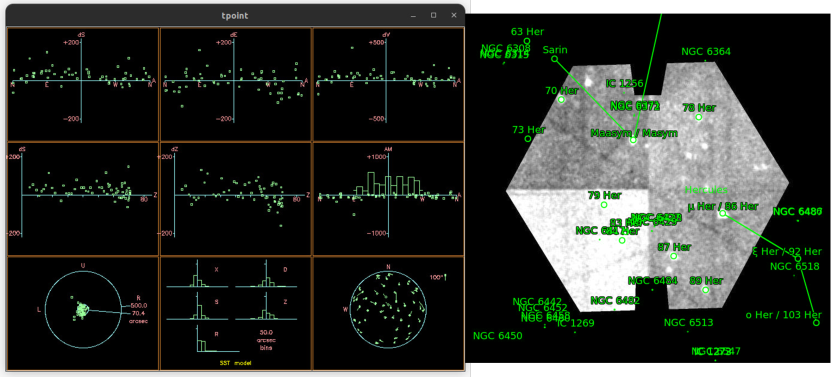Maximize the tpoint window
831x377 pixels.
[434, 15]
